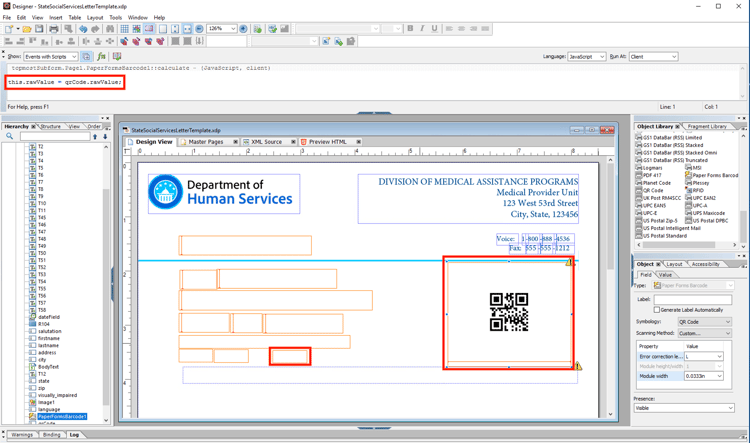Click the Zoom In plus icon

(243, 29)
